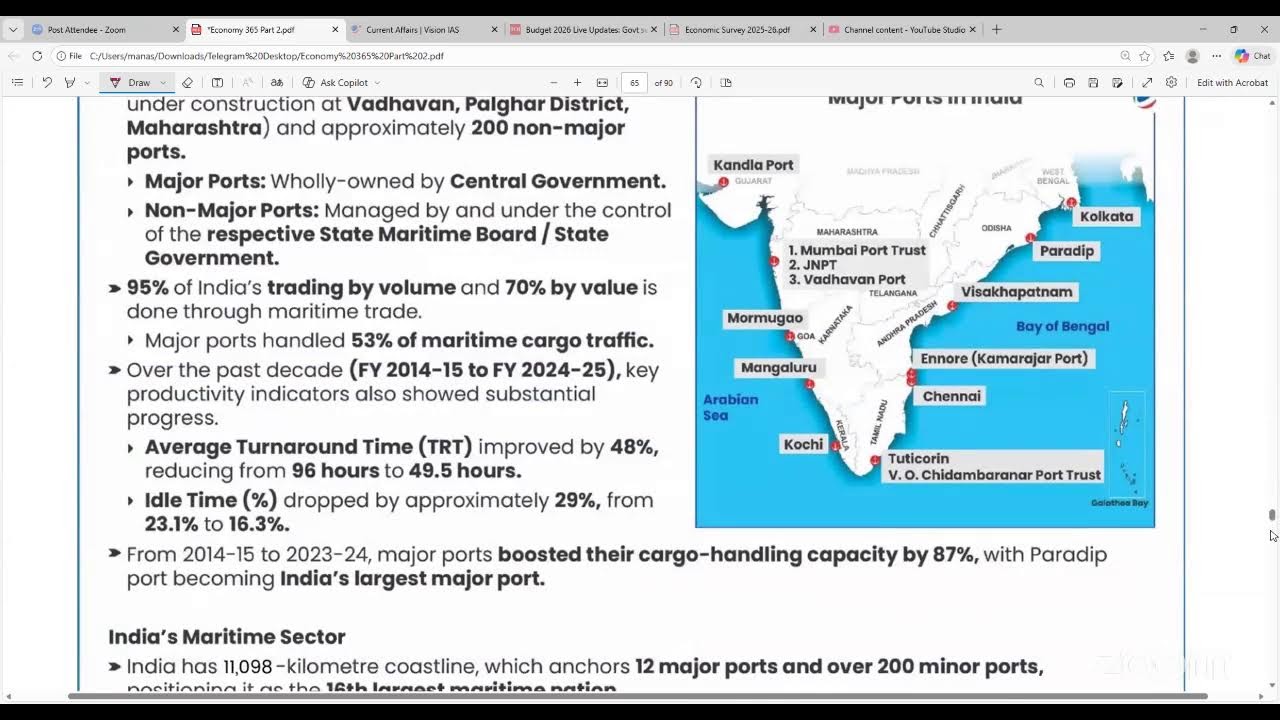Click the 'India's Maritime Sector' heading
The width and height of the screenshot is (1280, 720).
[x=227, y=637]
